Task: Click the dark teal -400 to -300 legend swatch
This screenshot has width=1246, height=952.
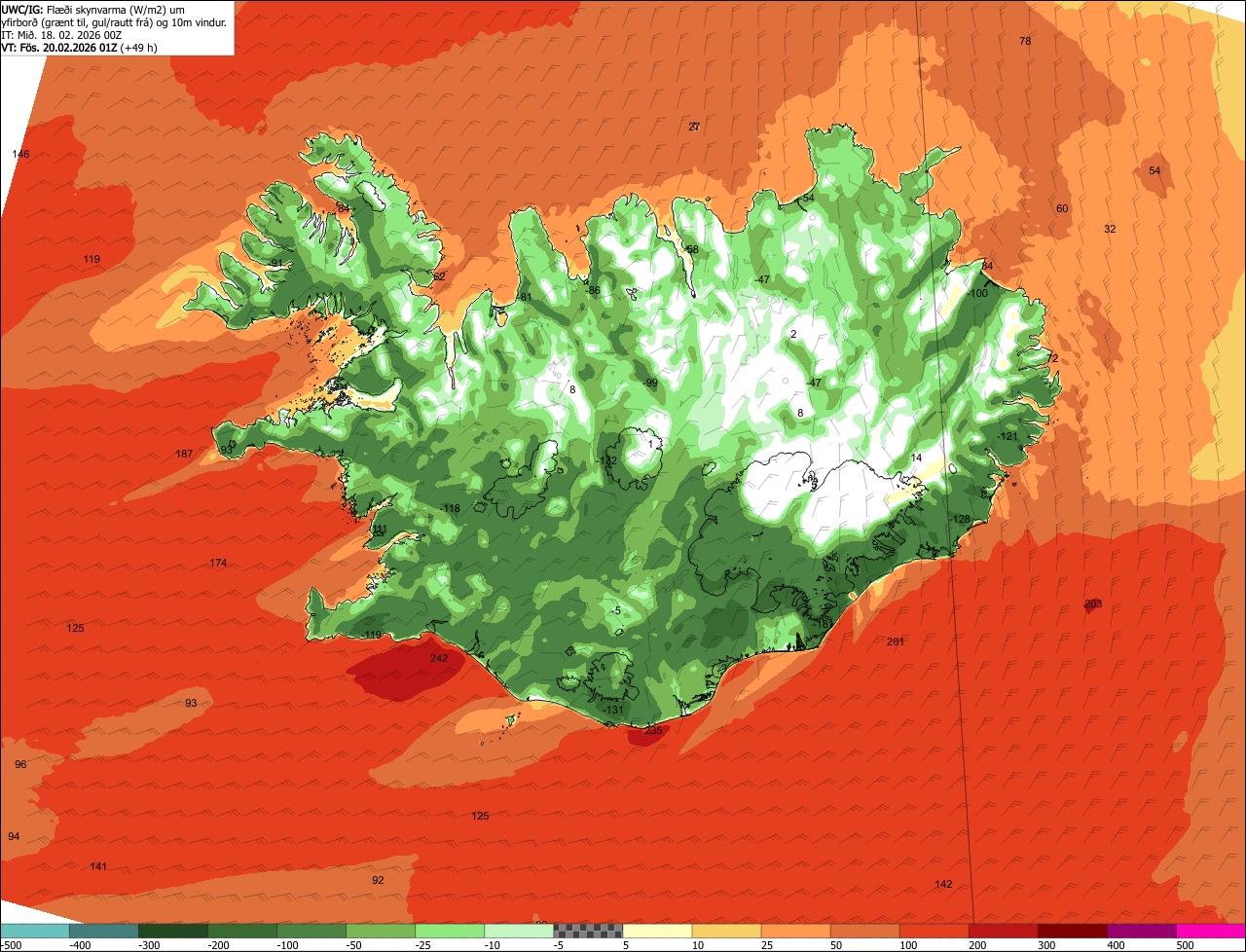Action: click(103, 931)
